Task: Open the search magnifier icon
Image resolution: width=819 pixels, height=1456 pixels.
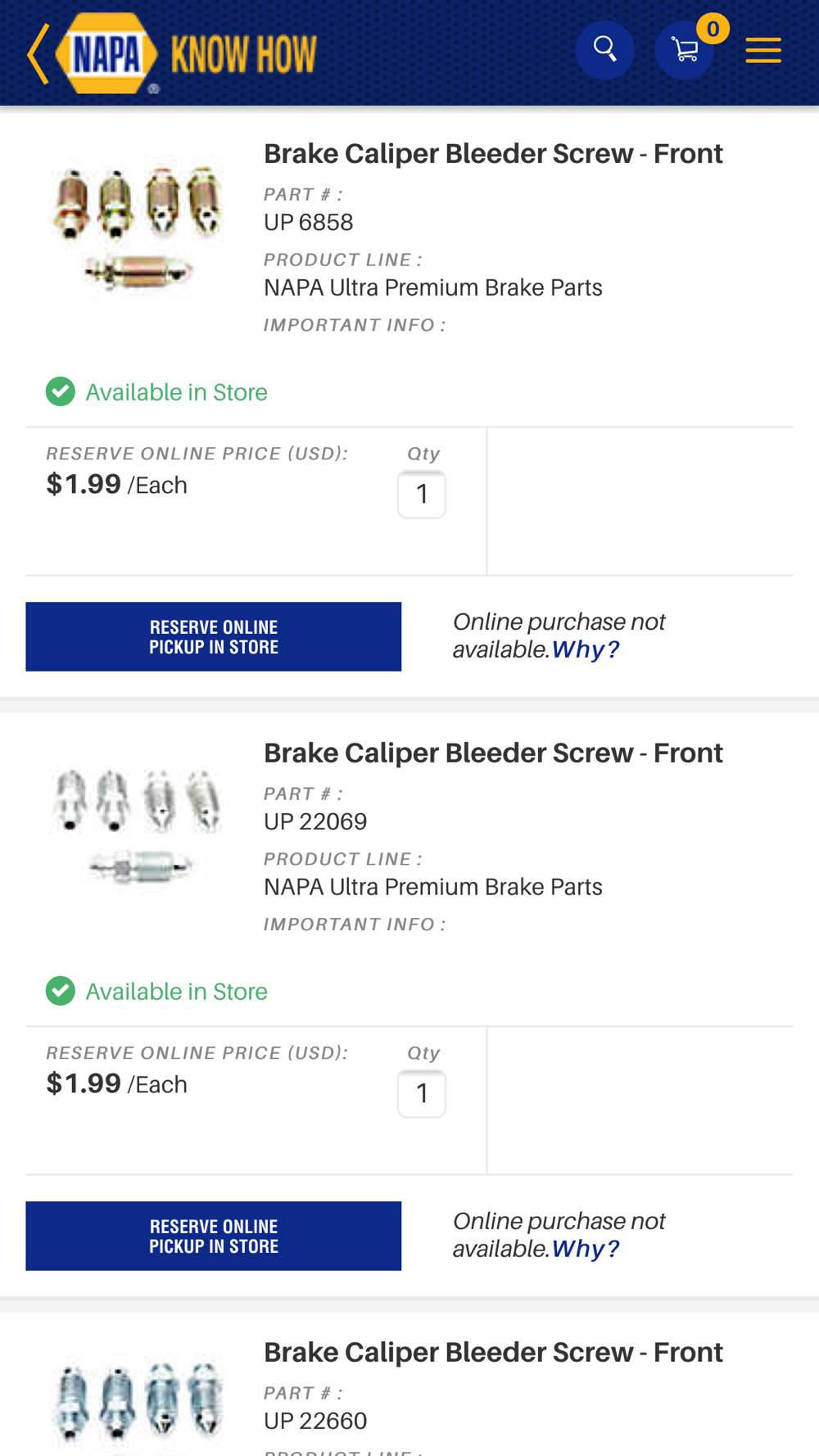Action: pyautogui.click(x=604, y=50)
